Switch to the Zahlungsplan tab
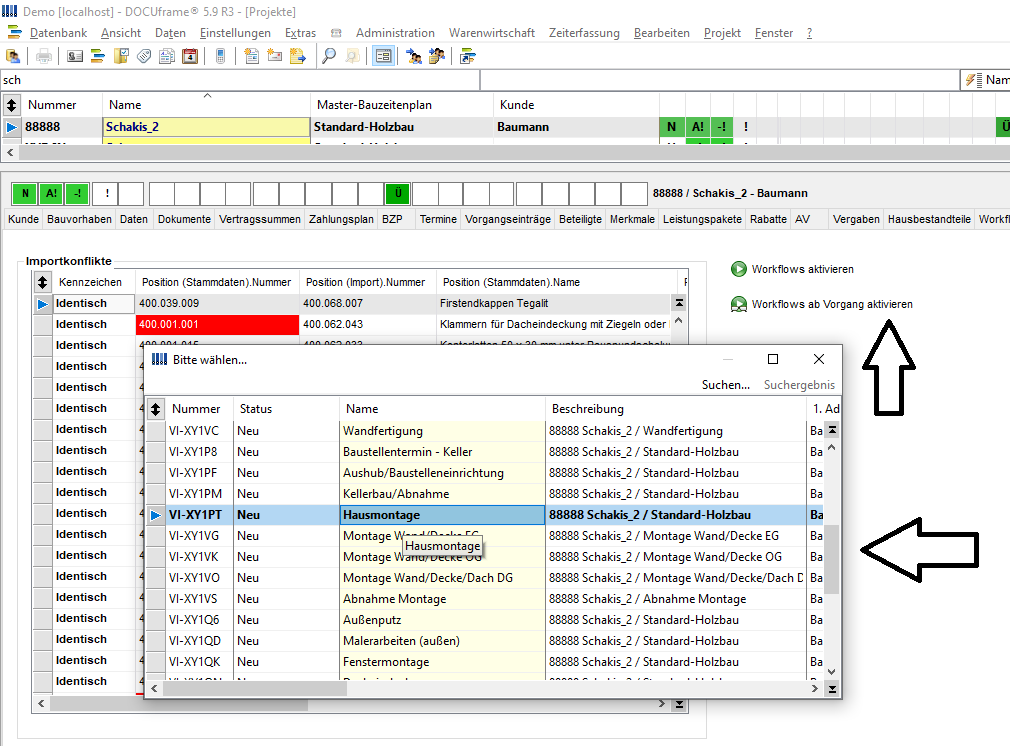The height and width of the screenshot is (746, 1010). tap(341, 219)
